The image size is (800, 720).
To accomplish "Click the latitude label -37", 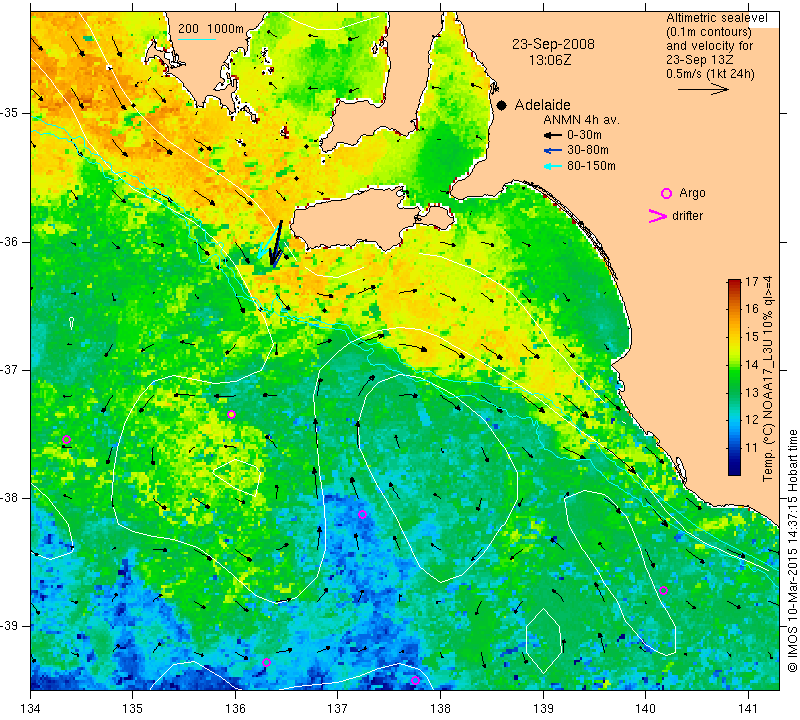I will 10,369.
